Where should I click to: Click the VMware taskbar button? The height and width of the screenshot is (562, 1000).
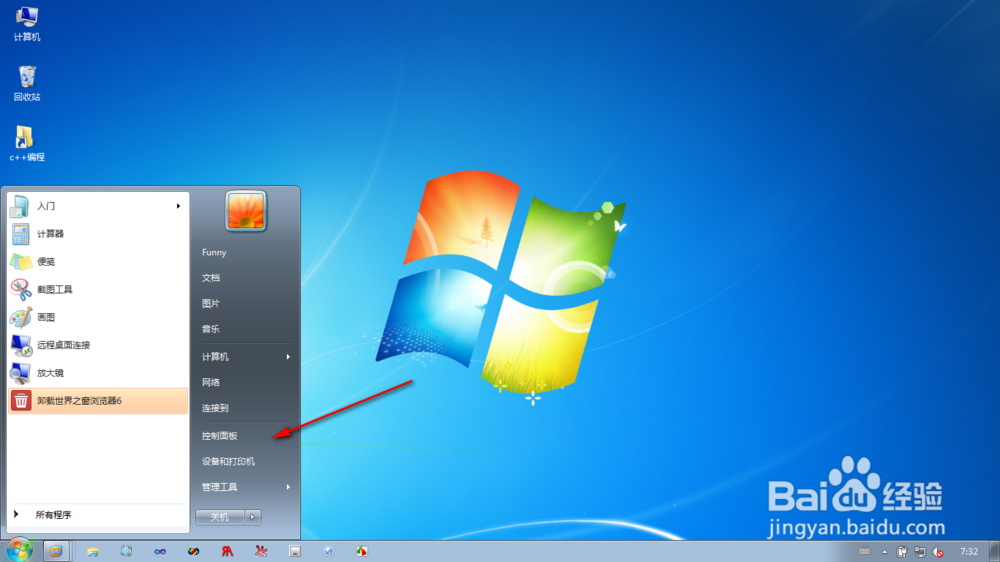point(56,551)
